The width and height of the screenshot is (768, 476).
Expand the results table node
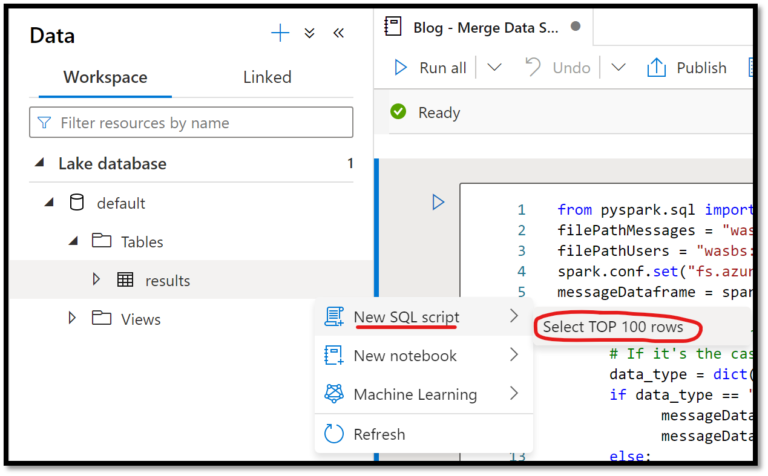[x=96, y=280]
